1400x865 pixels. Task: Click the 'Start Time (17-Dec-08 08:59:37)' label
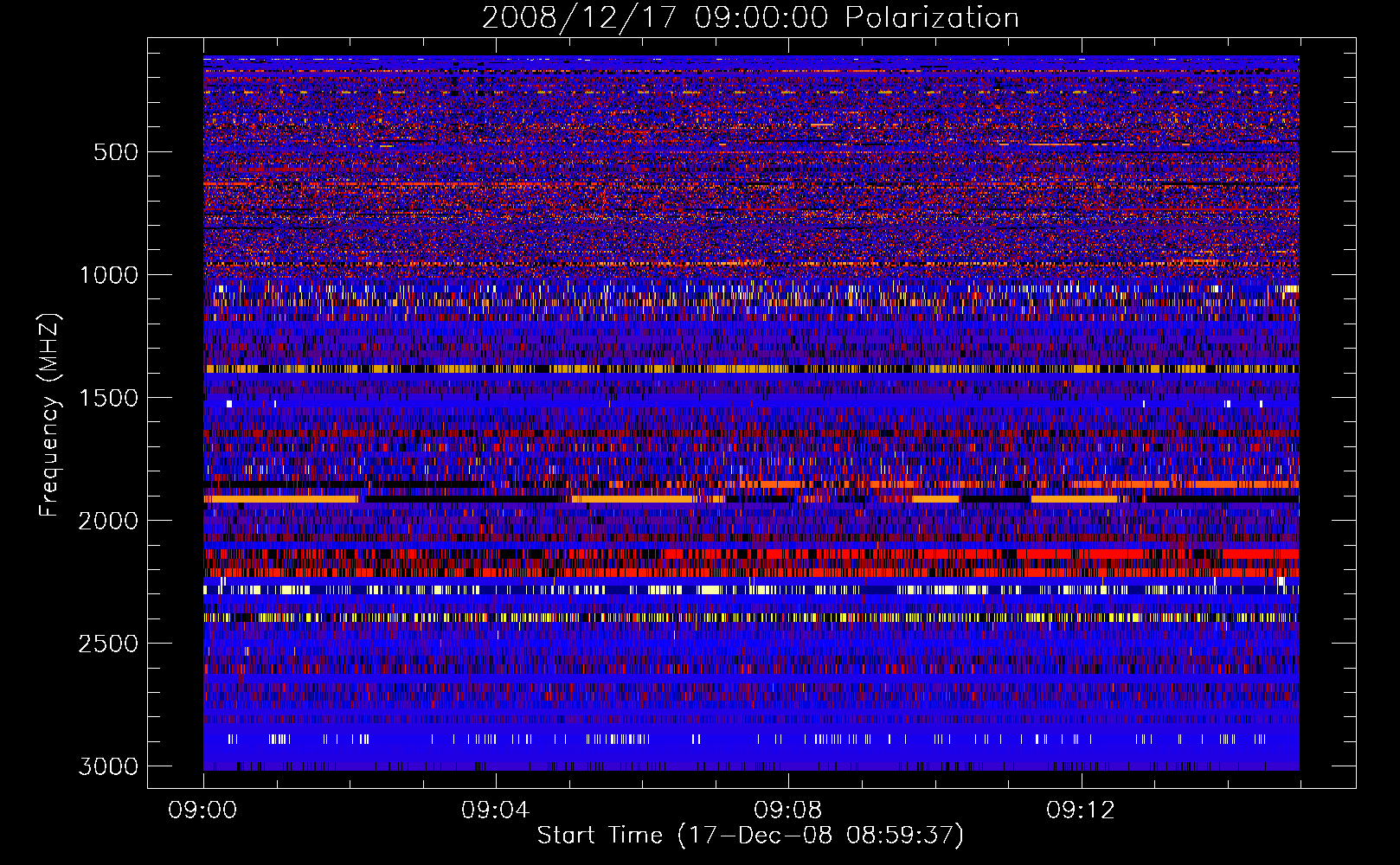pyautogui.click(x=750, y=836)
